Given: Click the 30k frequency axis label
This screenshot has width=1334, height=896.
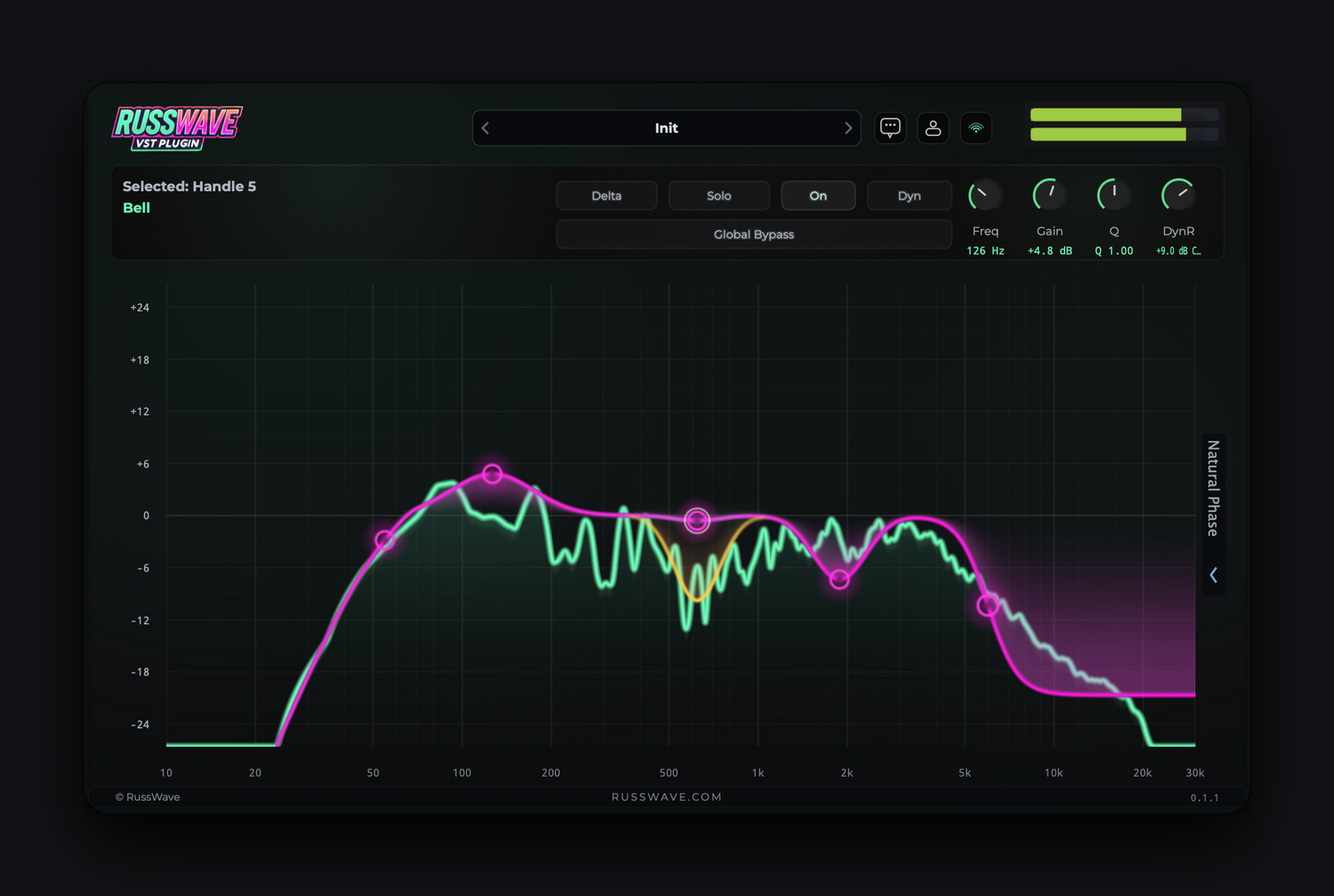Looking at the screenshot, I should pos(1195,772).
